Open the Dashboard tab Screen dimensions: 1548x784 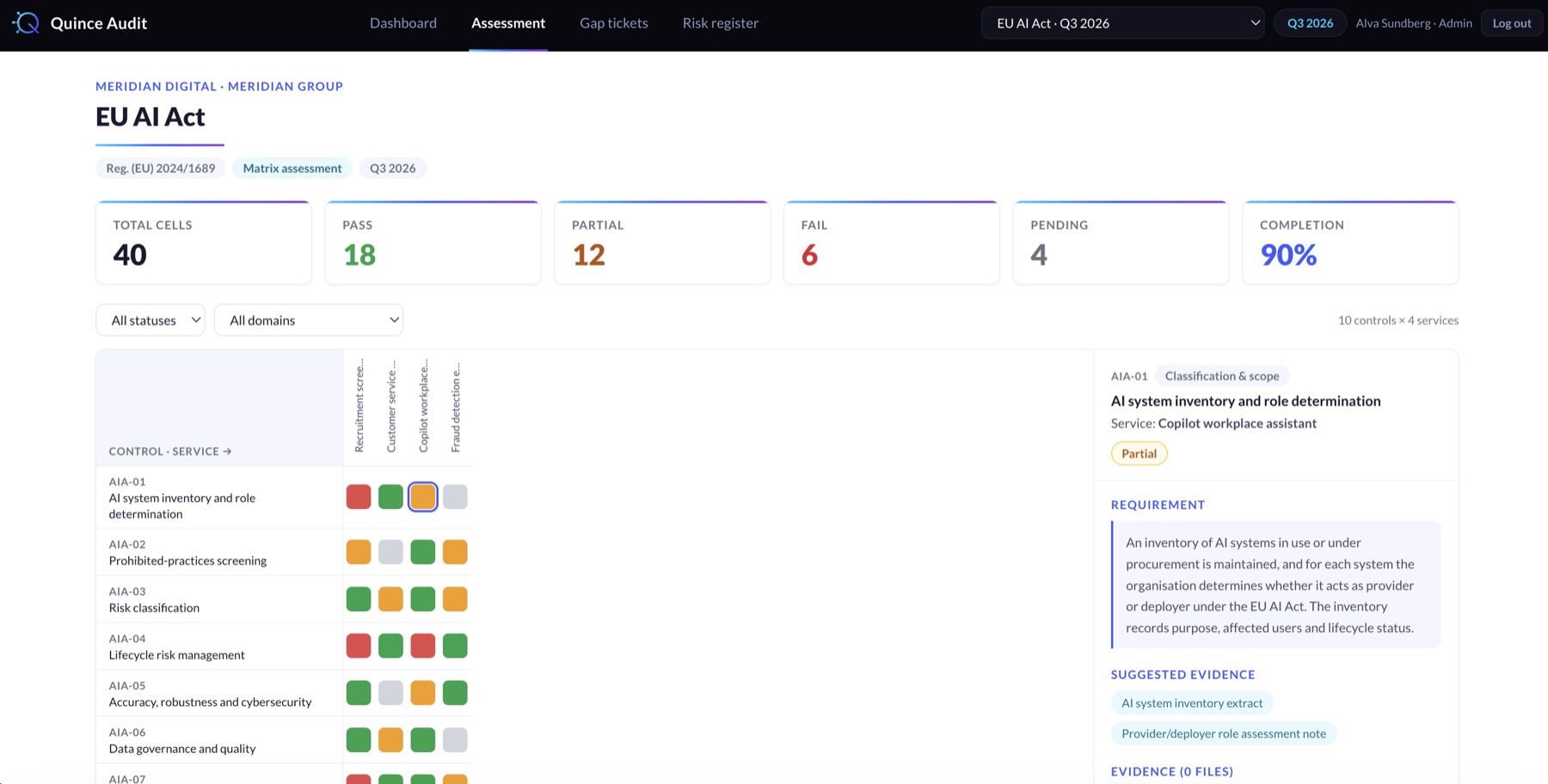tap(403, 23)
